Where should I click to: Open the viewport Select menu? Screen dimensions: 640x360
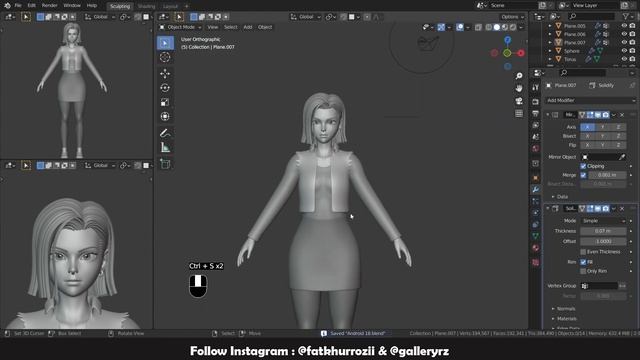click(x=231, y=27)
